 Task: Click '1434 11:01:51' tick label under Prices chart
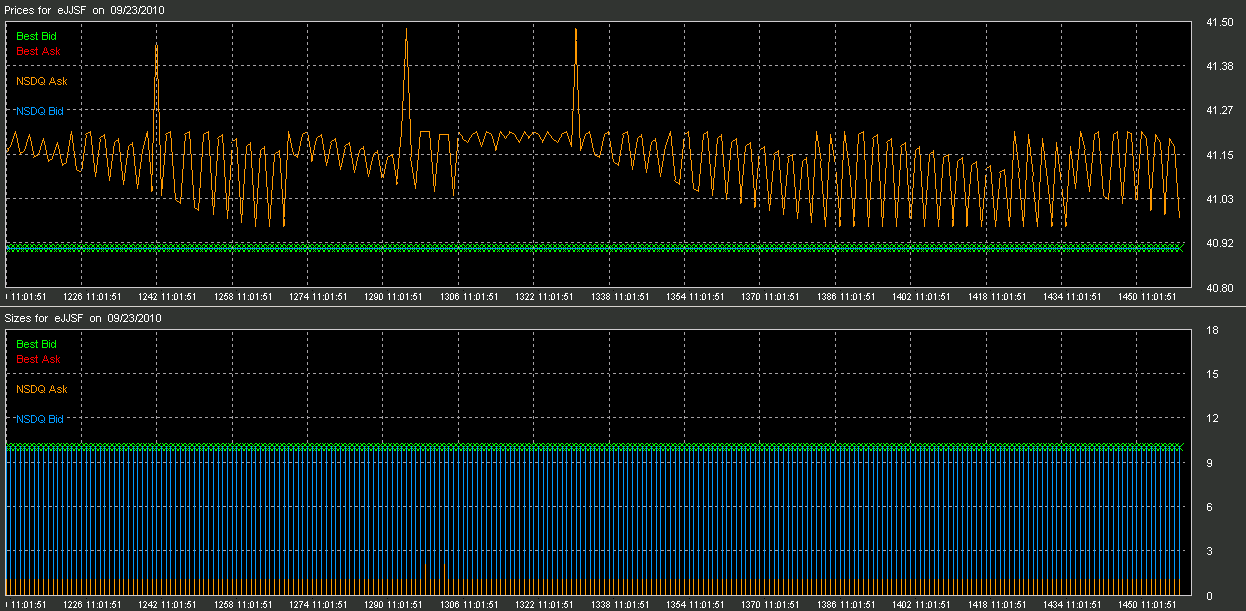(x=1073, y=297)
